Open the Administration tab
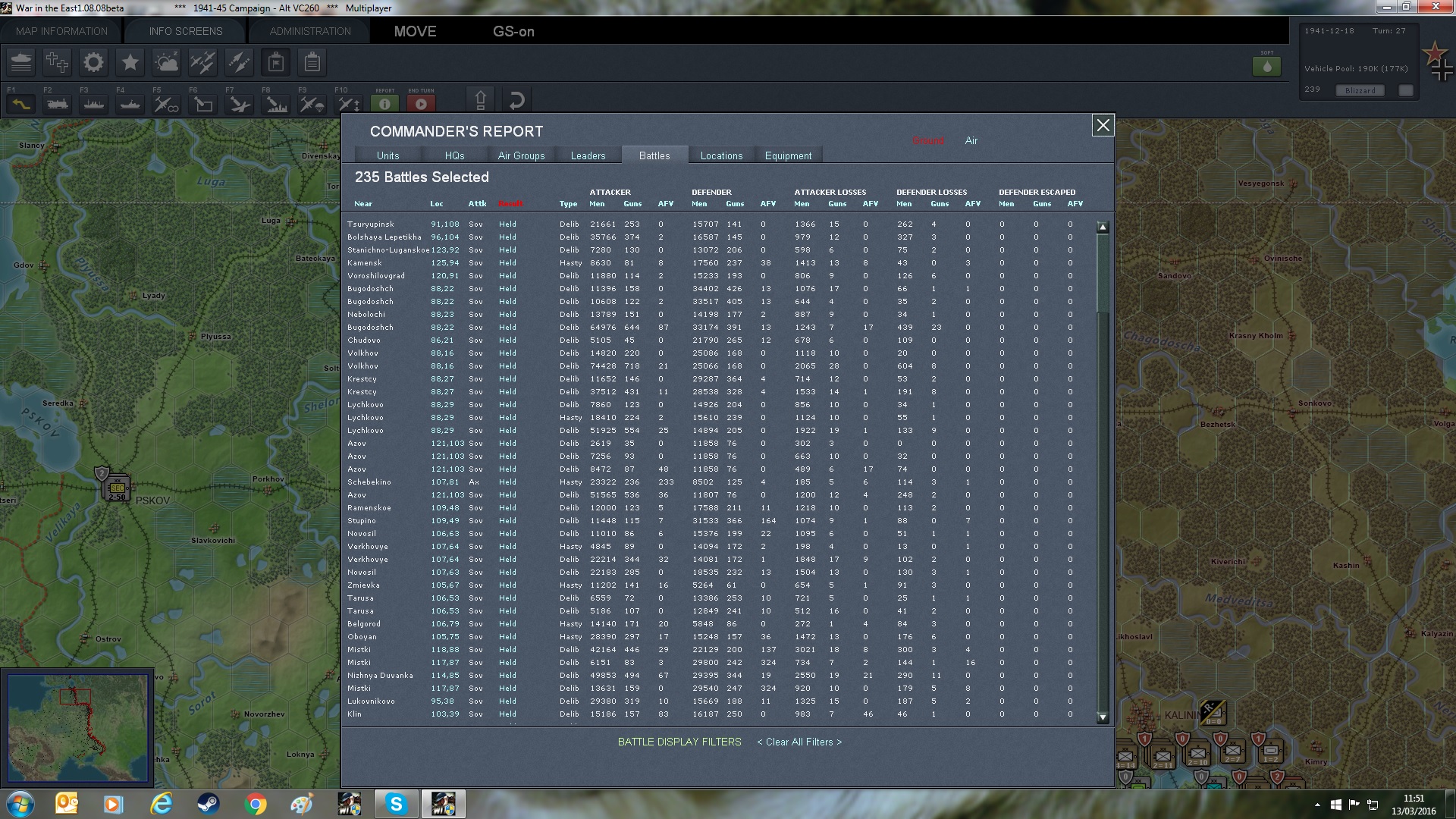Screen dimensions: 1456x819 310,31
